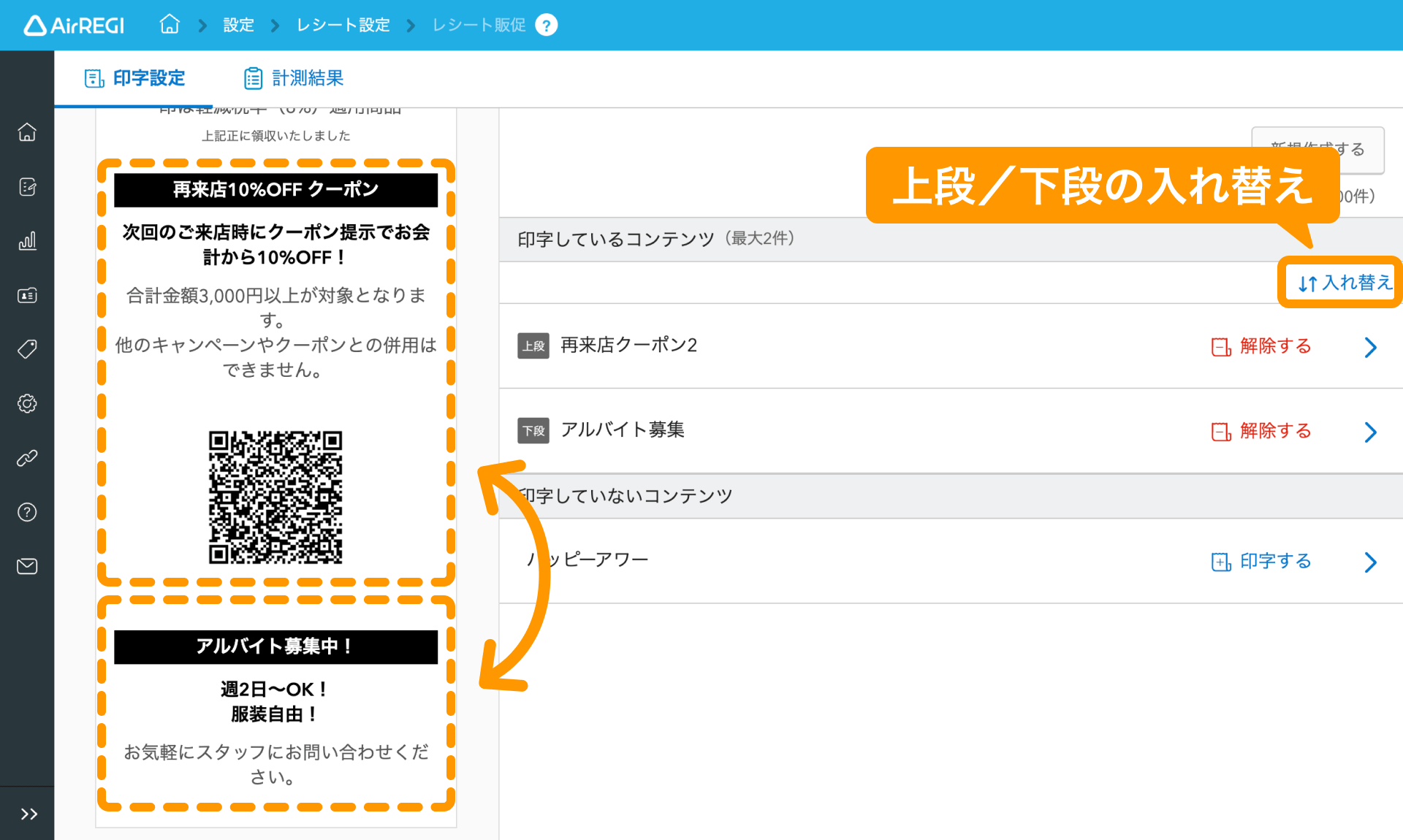The image size is (1403, 840).
Task: Open sidebar edit/register icon
Action: pos(27,187)
